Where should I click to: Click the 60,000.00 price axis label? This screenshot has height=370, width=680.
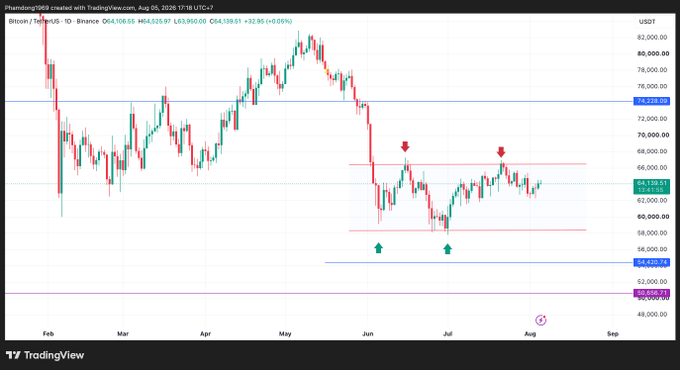tap(653, 216)
